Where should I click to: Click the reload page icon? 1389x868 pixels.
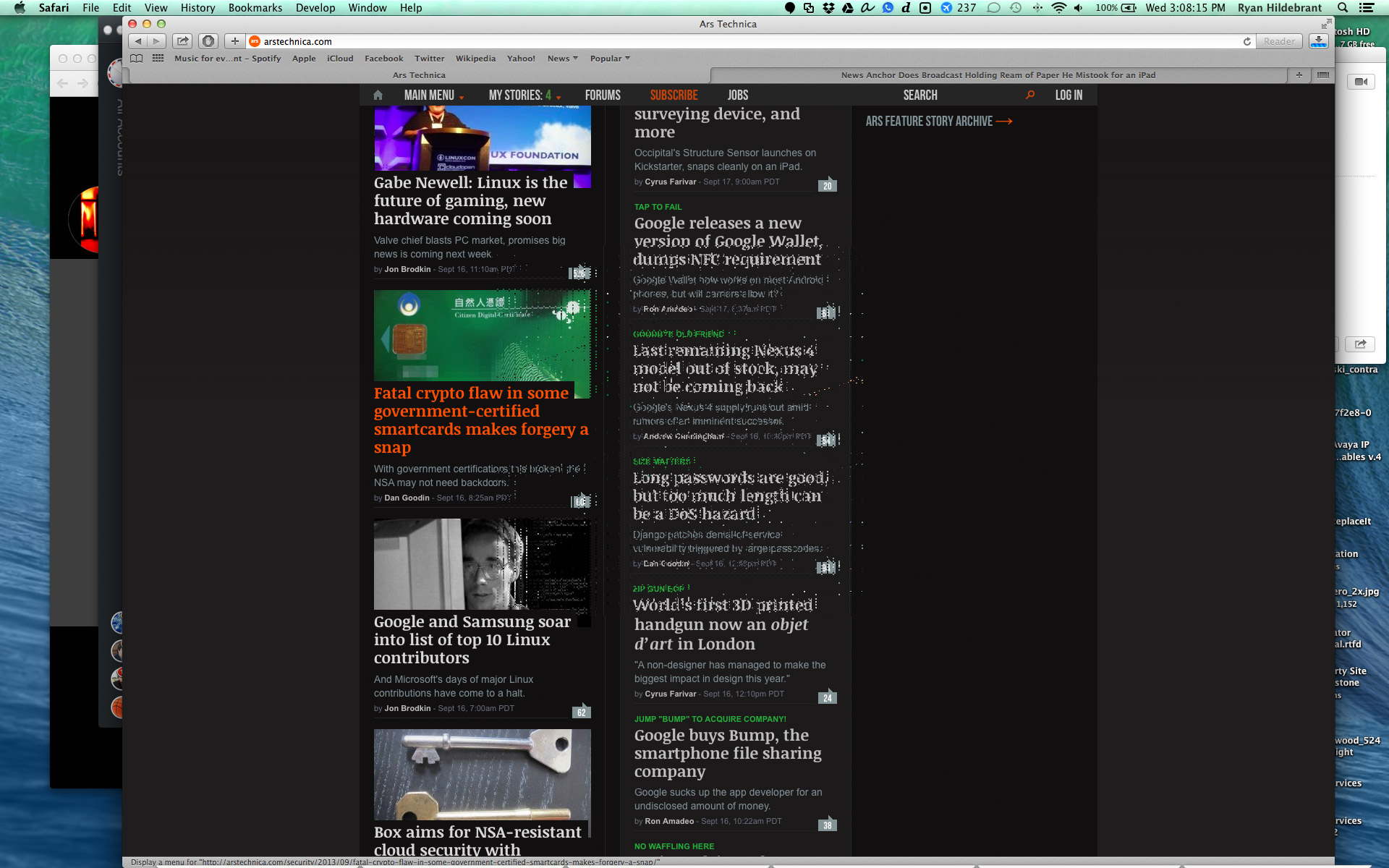click(1247, 41)
